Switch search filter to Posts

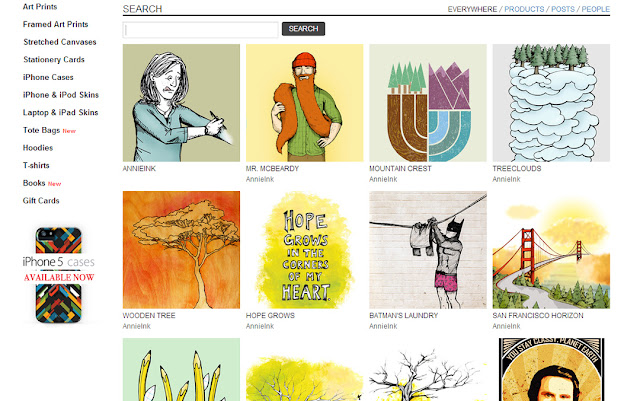pyautogui.click(x=563, y=9)
